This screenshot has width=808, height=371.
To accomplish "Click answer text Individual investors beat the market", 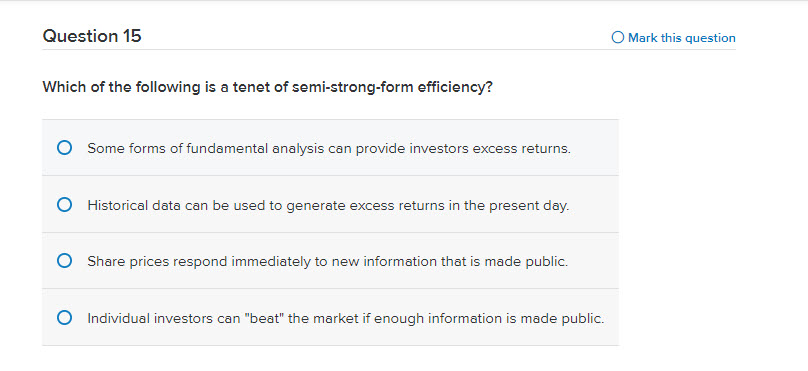I will [346, 318].
